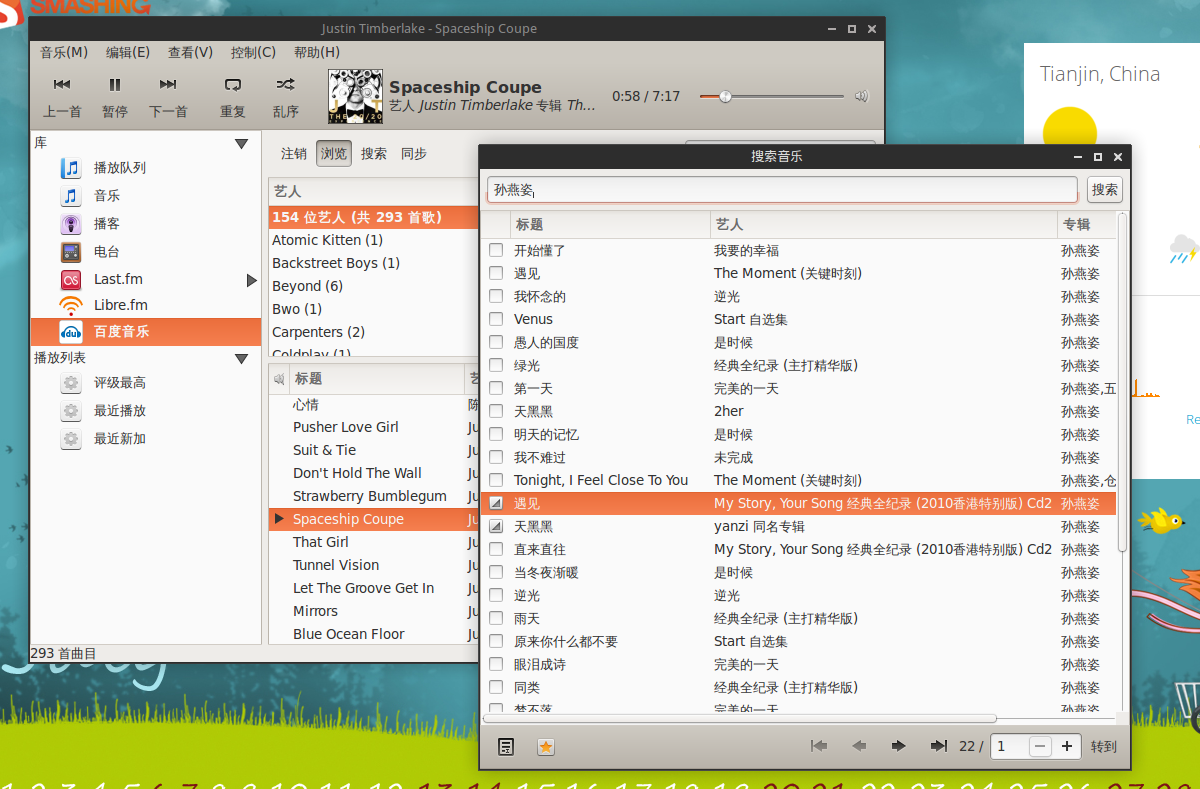Open the 播放队列 play queue in sidebar
The width and height of the screenshot is (1200, 789).
coord(119,168)
